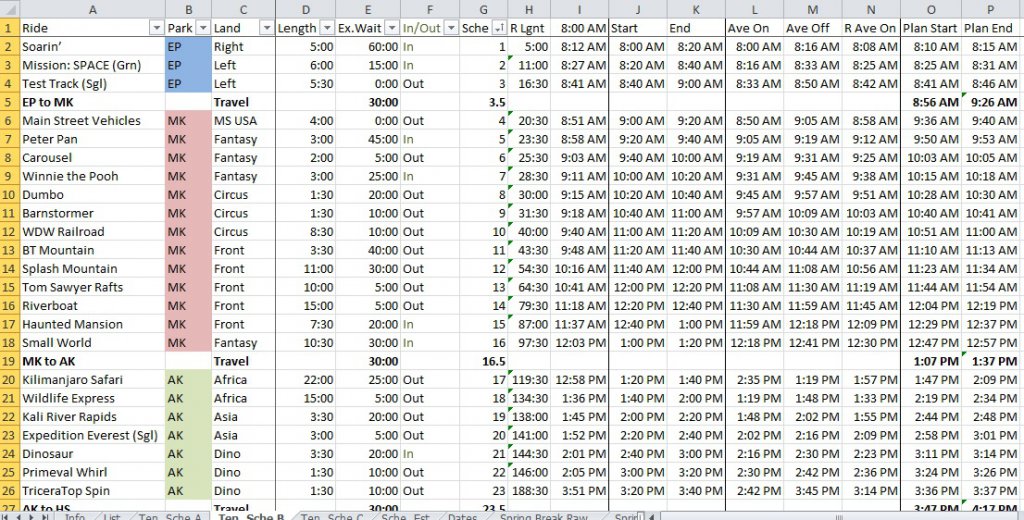
Task: Select column L header
Action: pyautogui.click(x=754, y=9)
